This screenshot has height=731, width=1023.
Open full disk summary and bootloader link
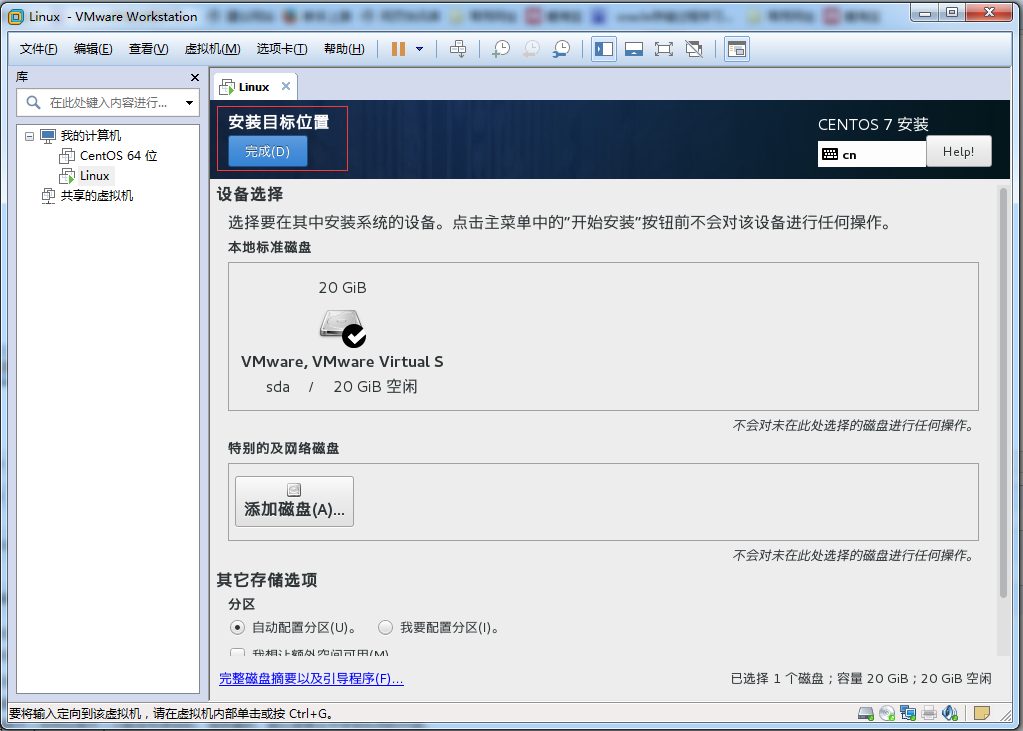coord(311,679)
